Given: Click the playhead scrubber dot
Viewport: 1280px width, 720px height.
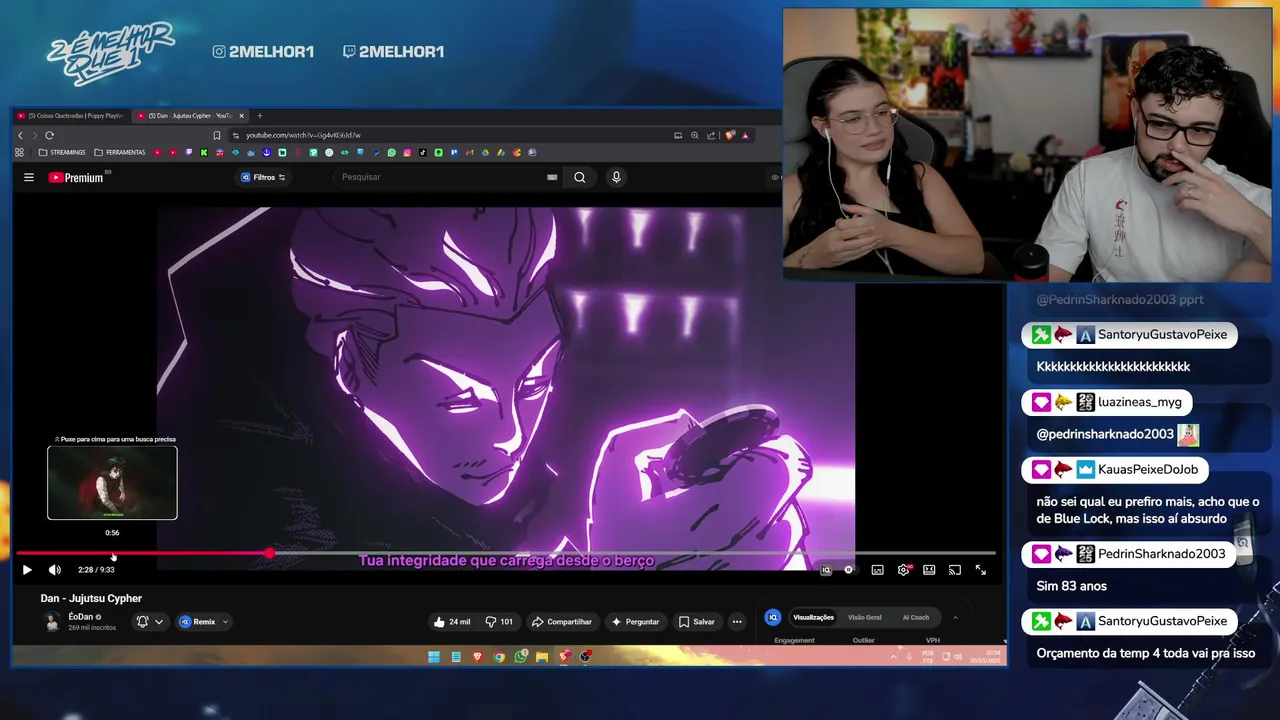Looking at the screenshot, I should tap(269, 553).
